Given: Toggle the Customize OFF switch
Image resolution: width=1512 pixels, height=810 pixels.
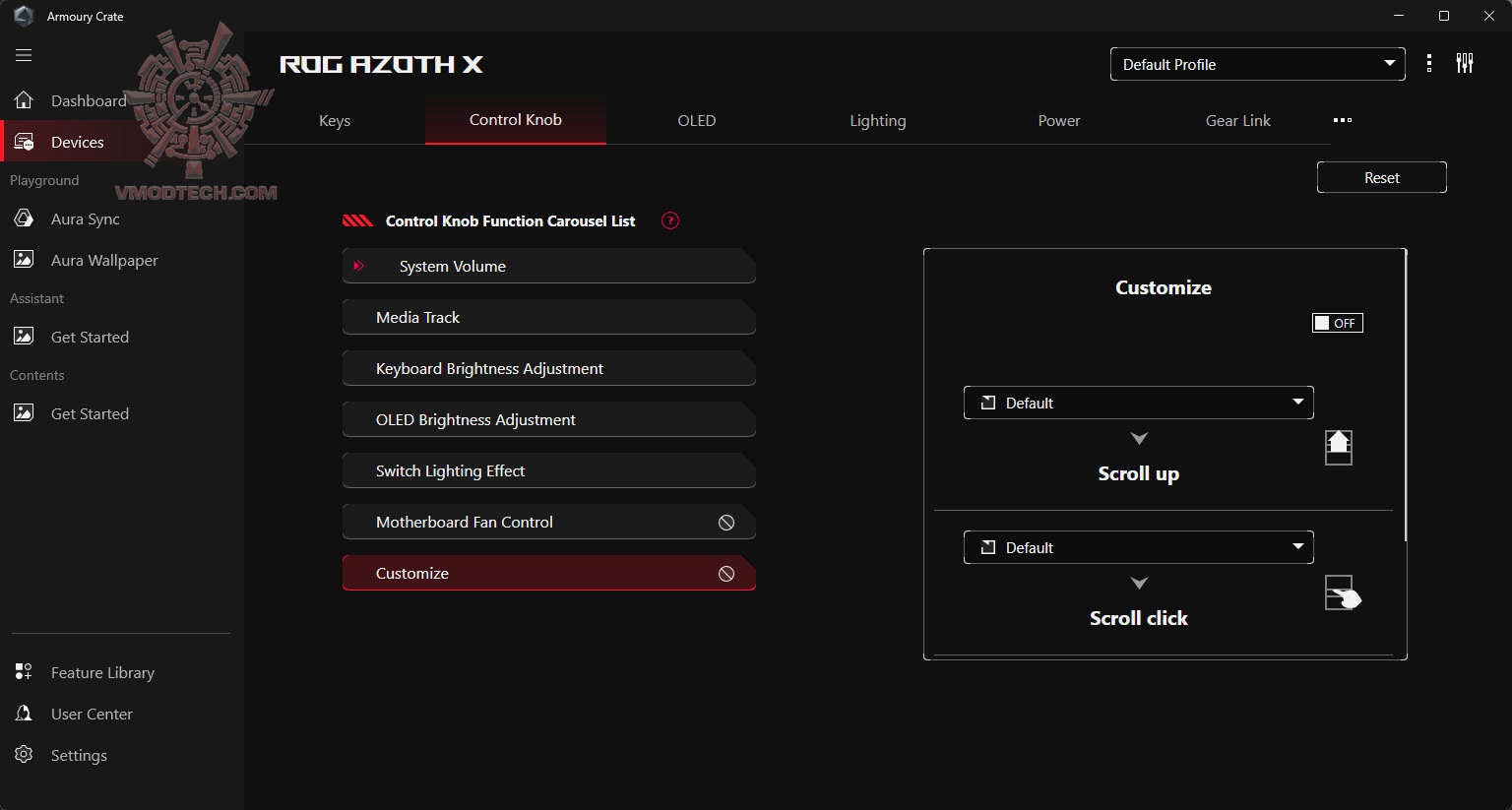Looking at the screenshot, I should 1338,323.
